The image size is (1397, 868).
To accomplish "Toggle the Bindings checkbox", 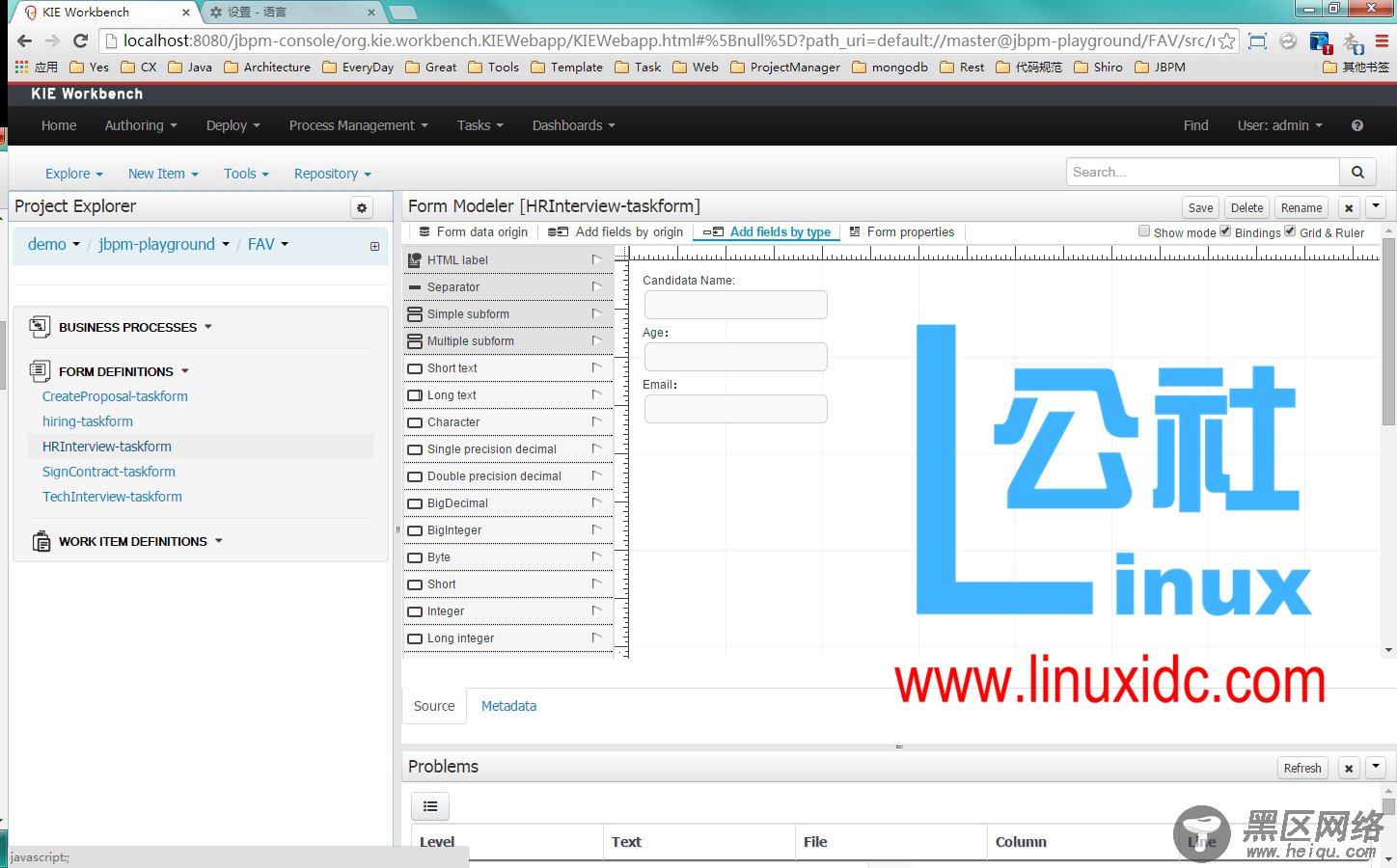I will click(x=1225, y=231).
